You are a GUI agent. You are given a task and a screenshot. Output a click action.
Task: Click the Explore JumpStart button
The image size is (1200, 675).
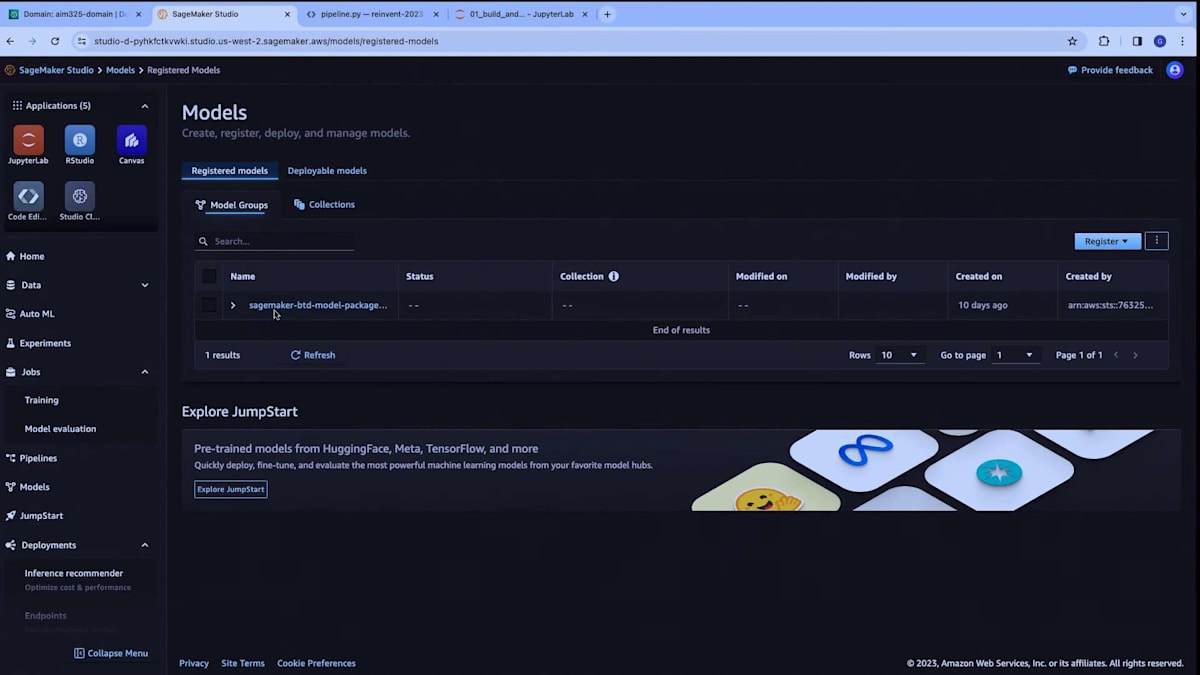[x=231, y=489]
